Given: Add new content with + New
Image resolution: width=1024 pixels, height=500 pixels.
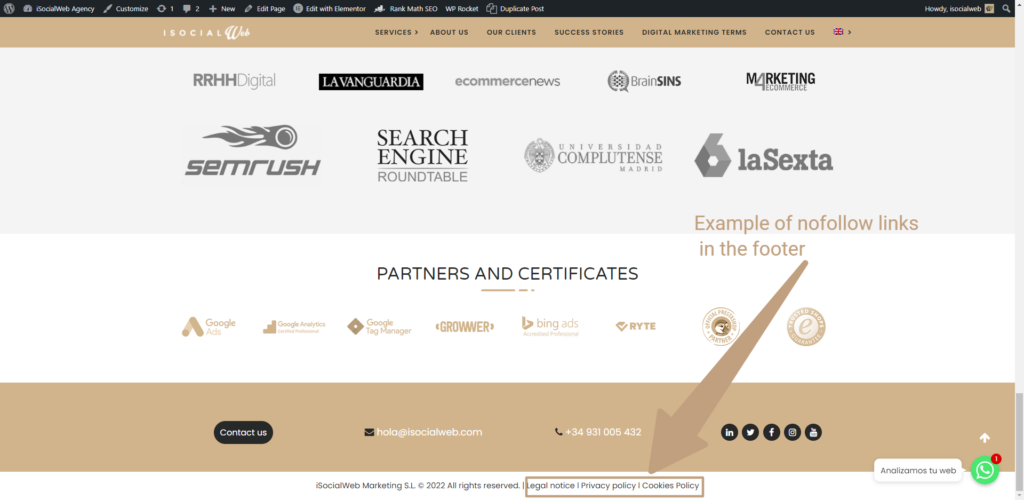Looking at the screenshot, I should tap(222, 8).
